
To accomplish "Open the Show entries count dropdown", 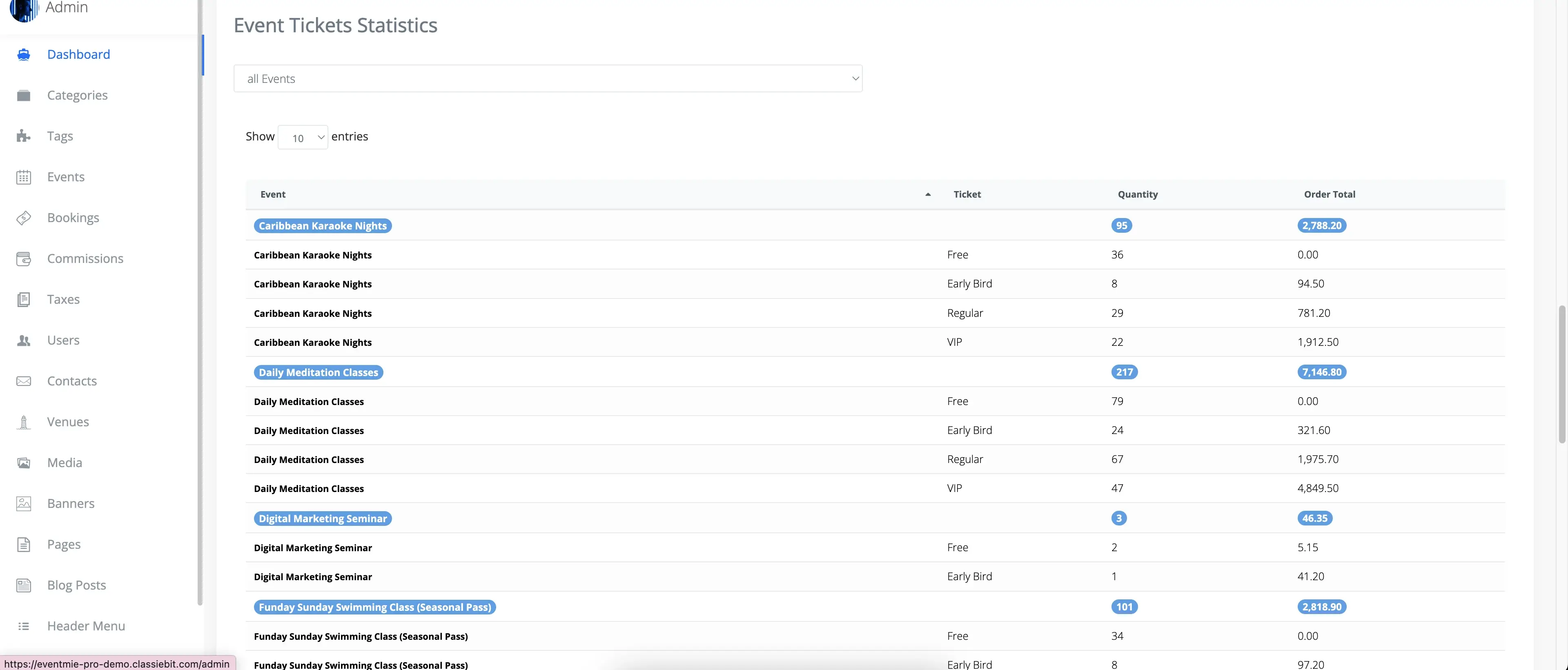I will [303, 138].
